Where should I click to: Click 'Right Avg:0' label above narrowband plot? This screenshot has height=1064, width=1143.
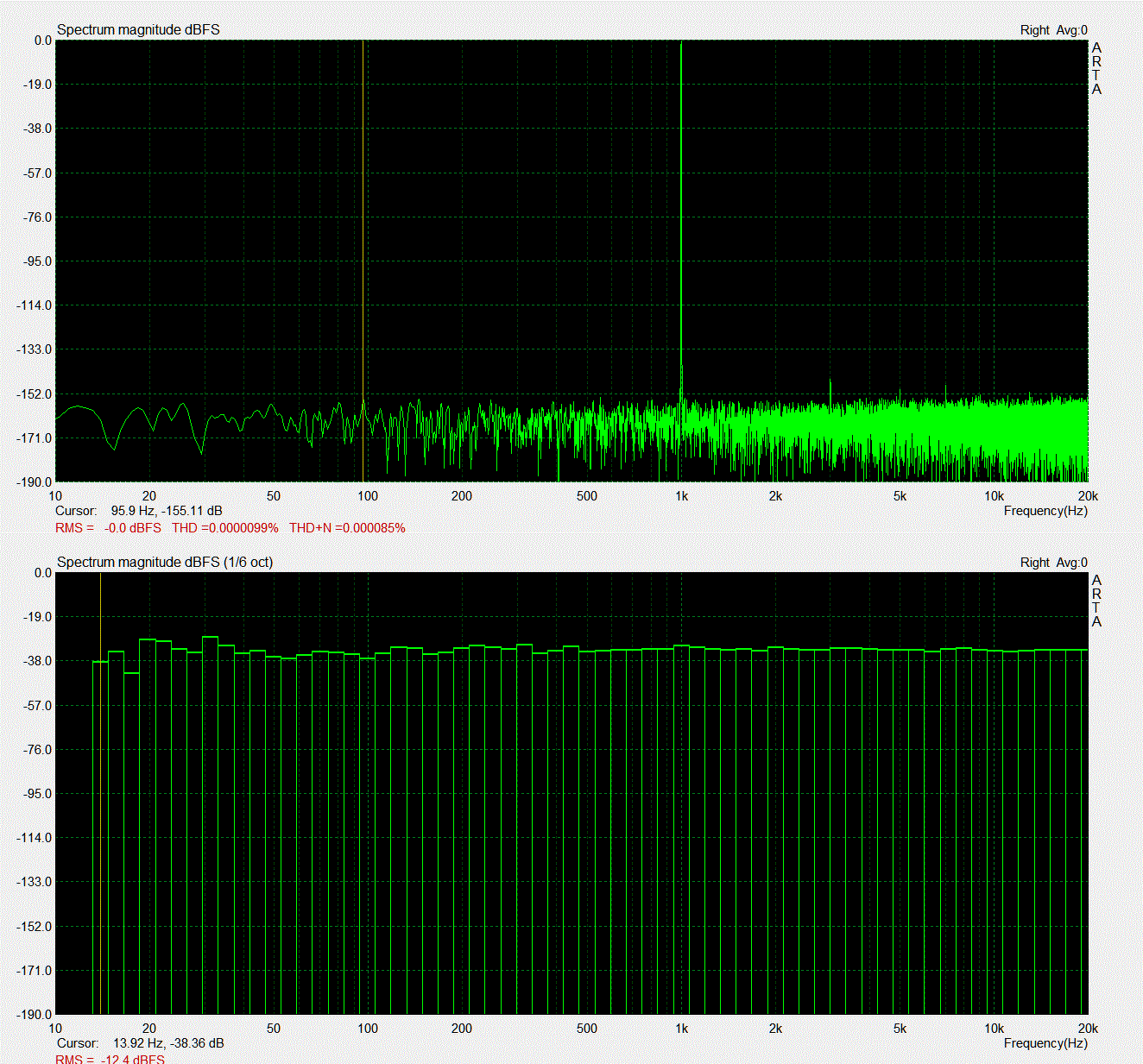pos(1053,30)
